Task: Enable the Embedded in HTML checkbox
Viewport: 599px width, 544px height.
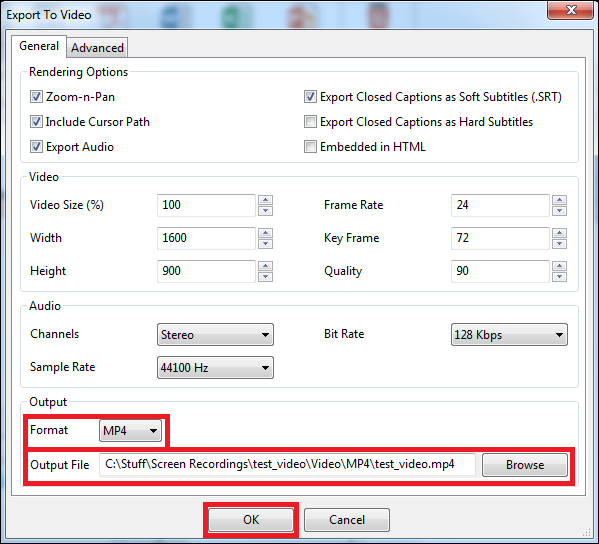Action: tap(310, 147)
